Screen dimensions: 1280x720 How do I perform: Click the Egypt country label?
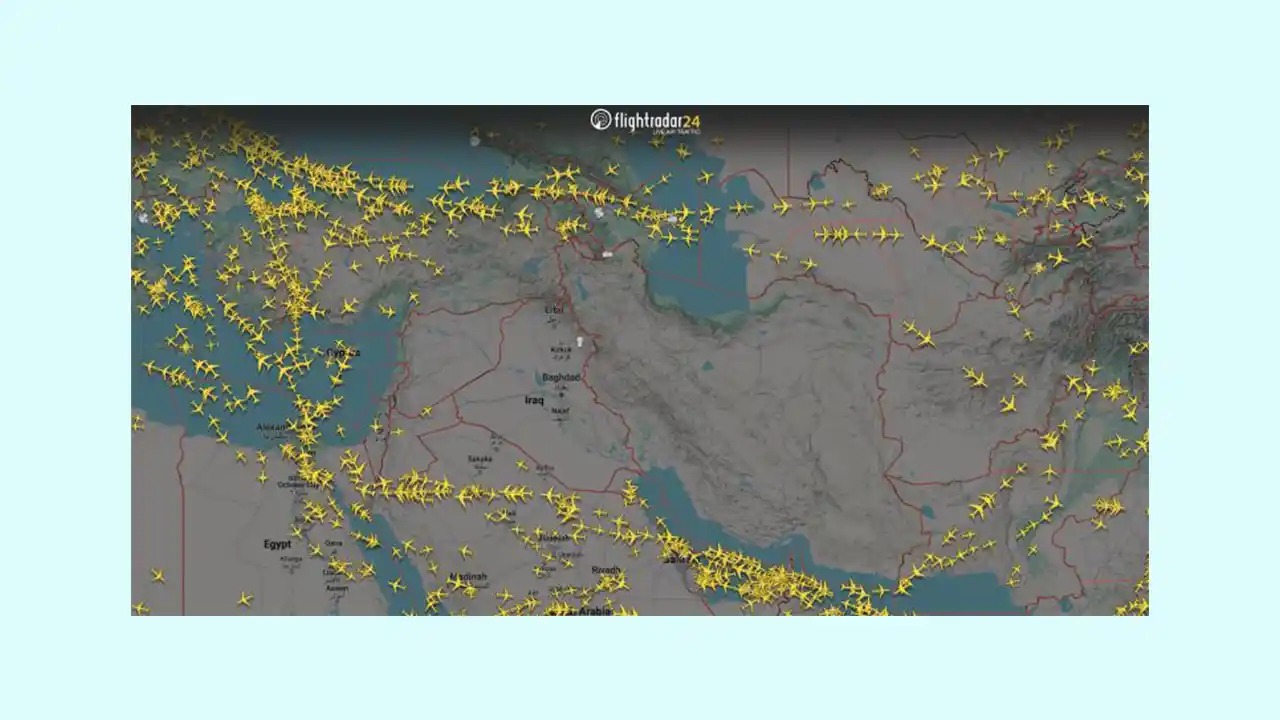pyautogui.click(x=277, y=544)
